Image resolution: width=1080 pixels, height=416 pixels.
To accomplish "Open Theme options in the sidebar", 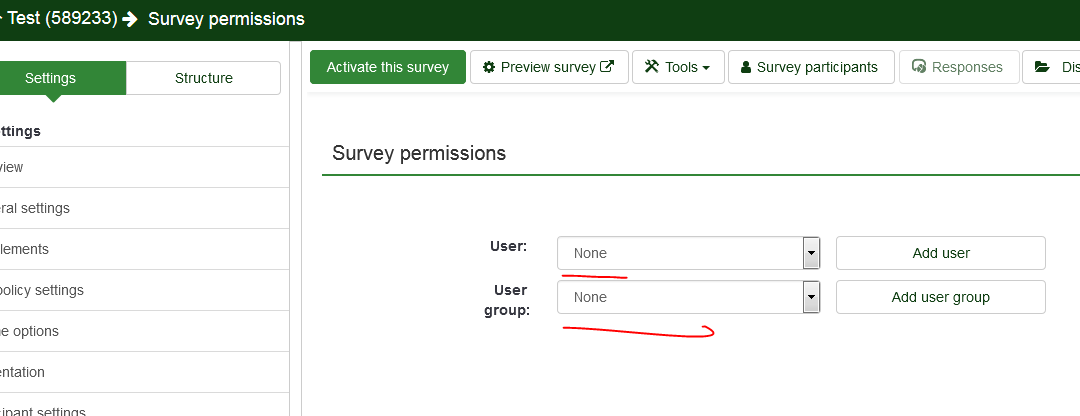I will click(x=30, y=331).
